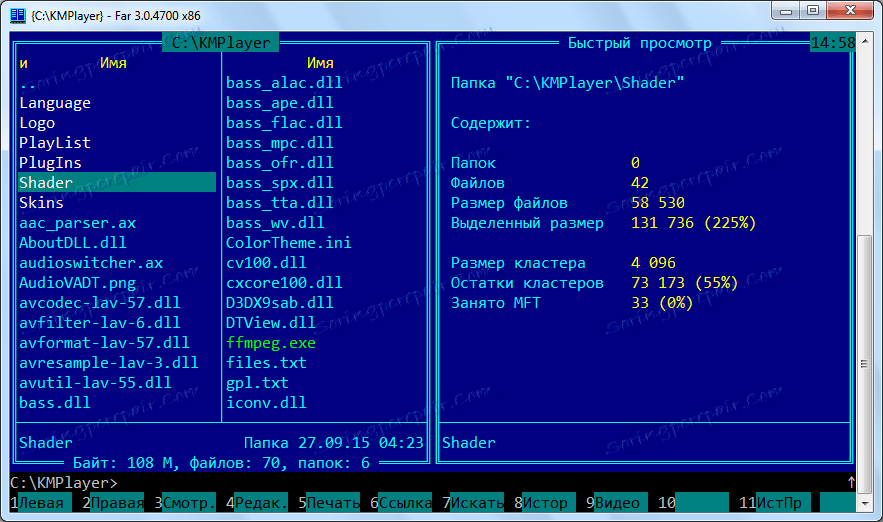The height and width of the screenshot is (522, 883).
Task: Click the Файлов count value 42
Action: (640, 183)
